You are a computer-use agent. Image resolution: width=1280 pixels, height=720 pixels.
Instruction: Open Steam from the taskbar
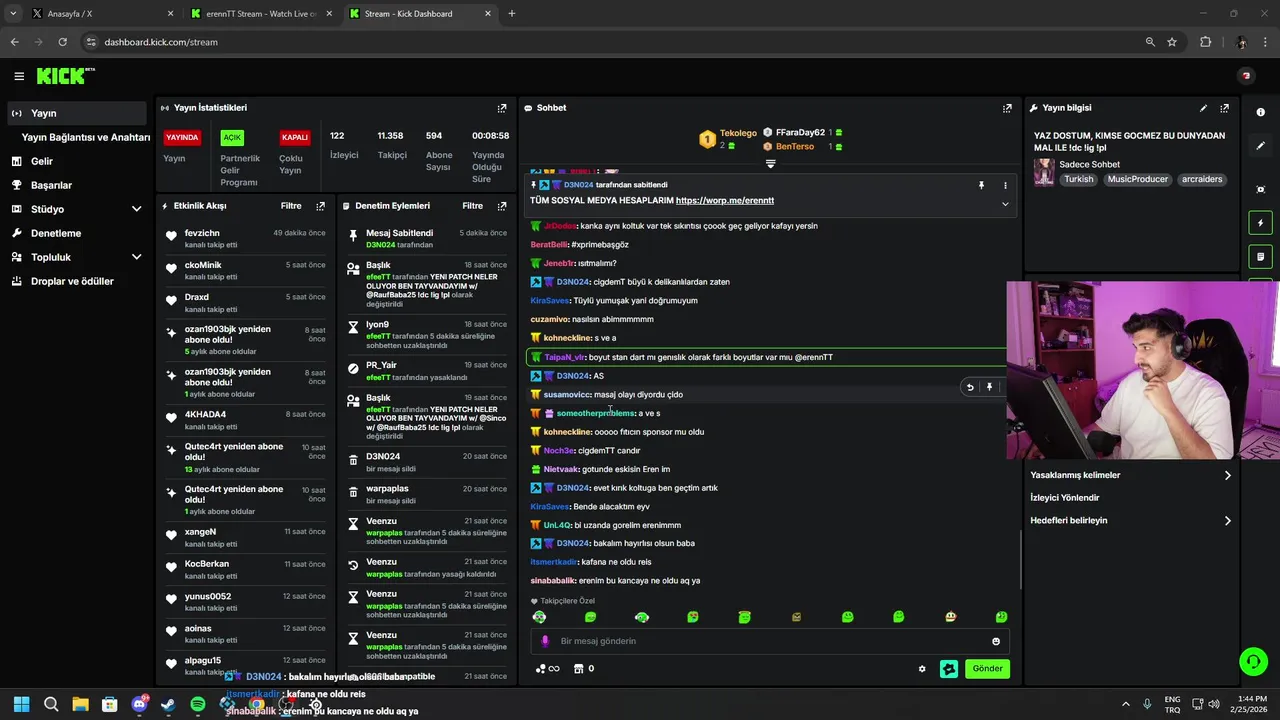[x=168, y=705]
